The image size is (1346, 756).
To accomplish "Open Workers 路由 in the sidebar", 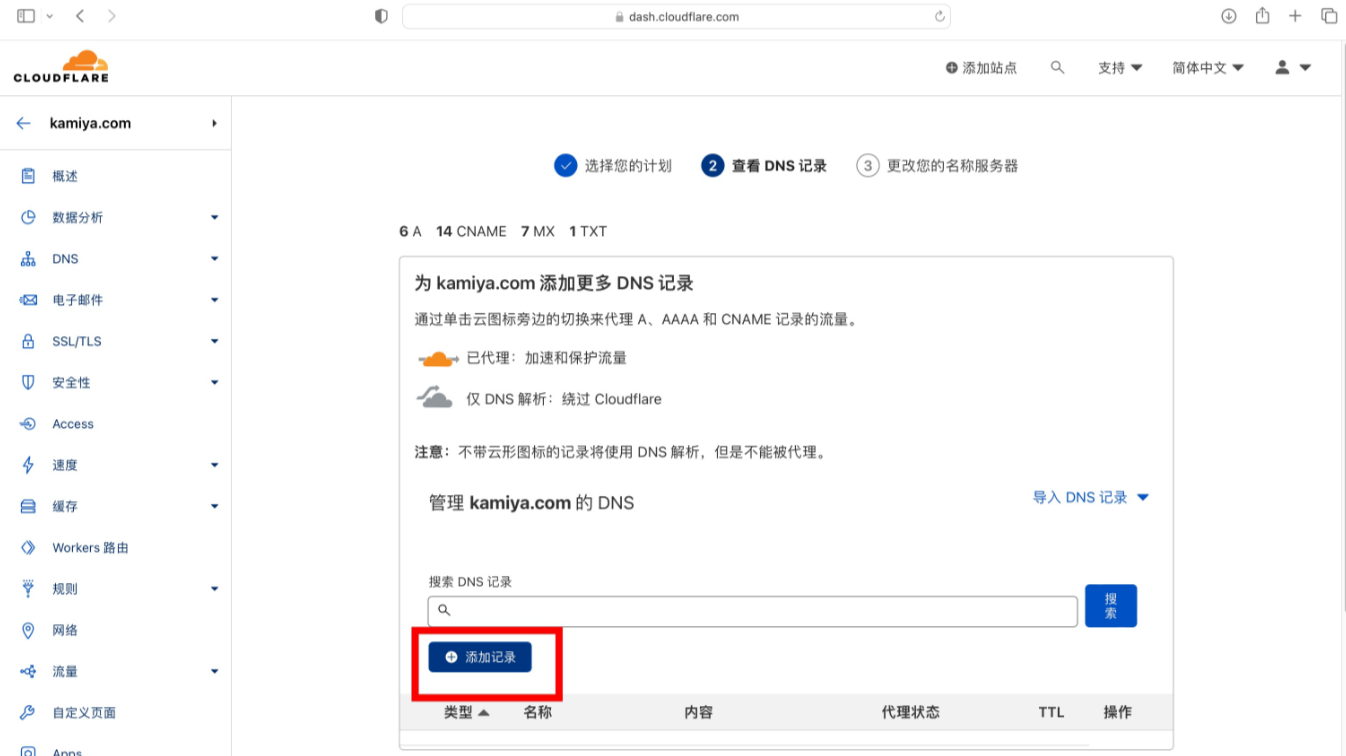I will (90, 548).
